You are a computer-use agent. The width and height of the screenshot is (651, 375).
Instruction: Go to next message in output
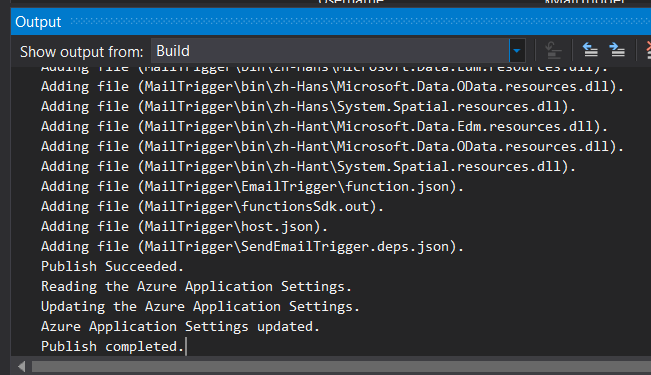pyautogui.click(x=617, y=51)
